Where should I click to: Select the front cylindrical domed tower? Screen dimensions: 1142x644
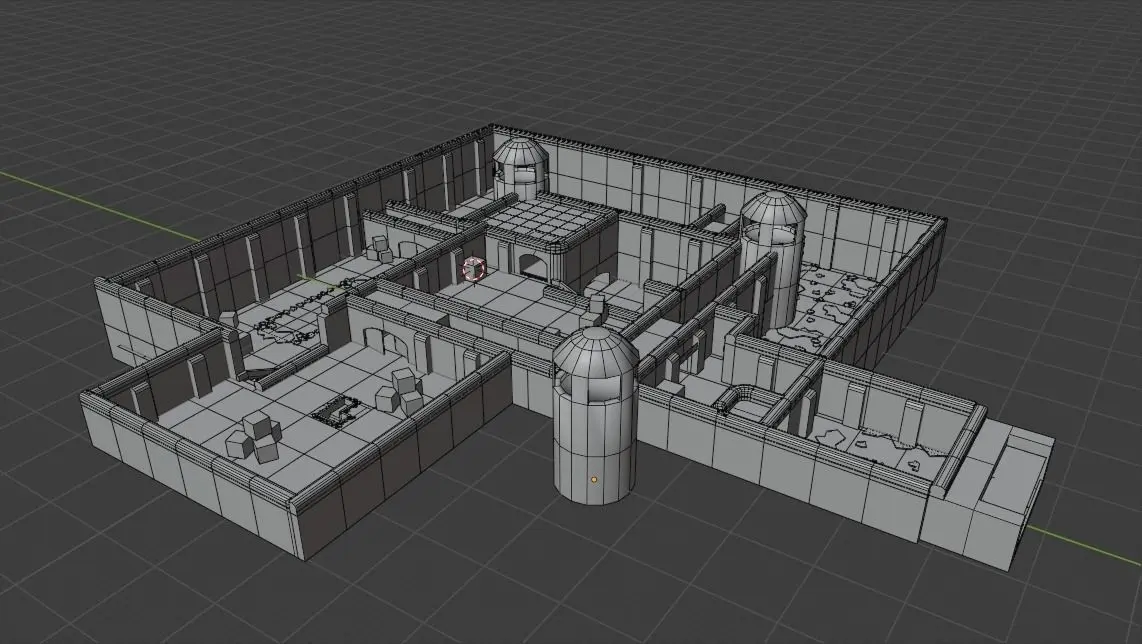(x=595, y=415)
